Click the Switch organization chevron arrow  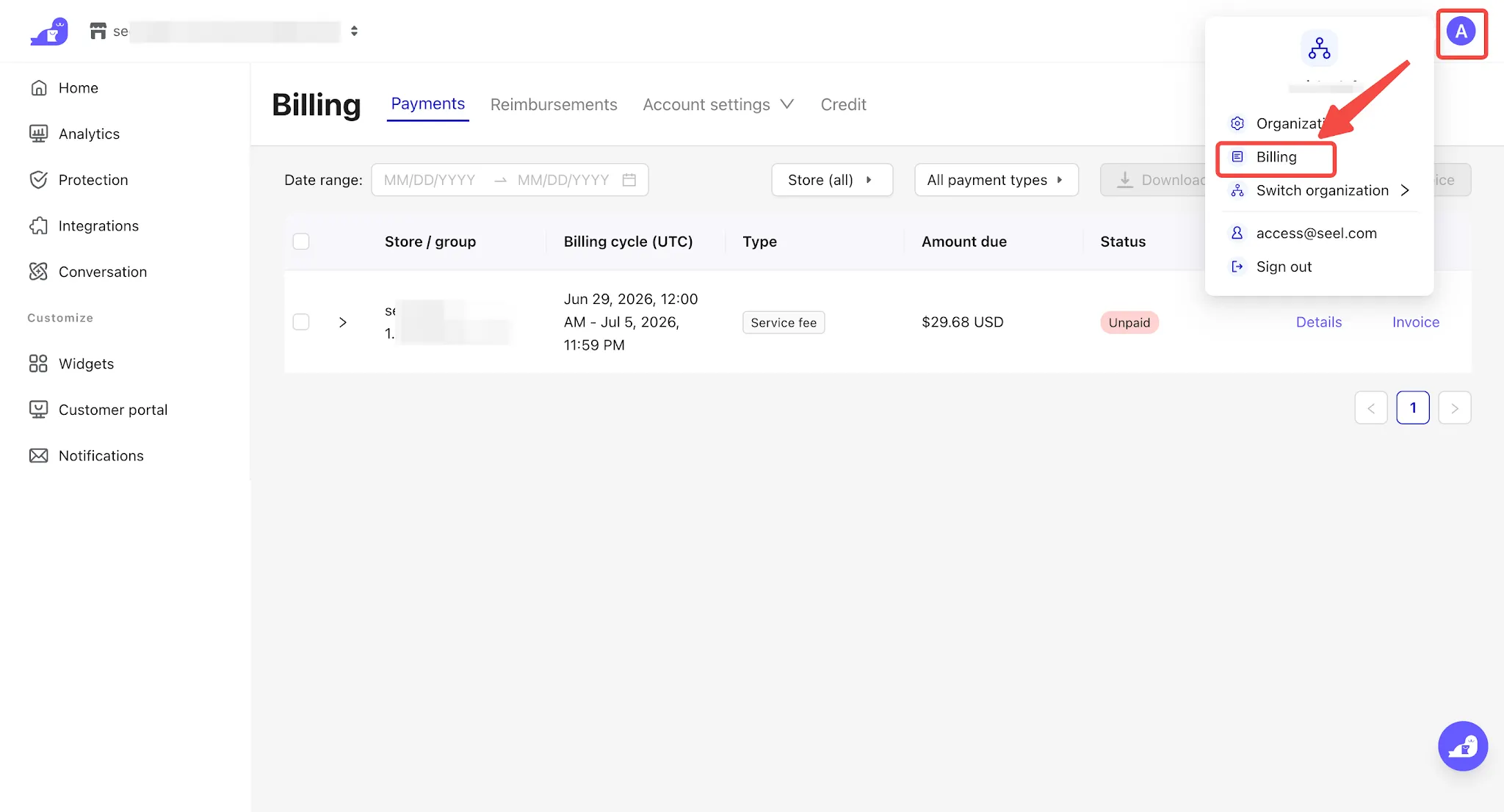pyautogui.click(x=1405, y=191)
